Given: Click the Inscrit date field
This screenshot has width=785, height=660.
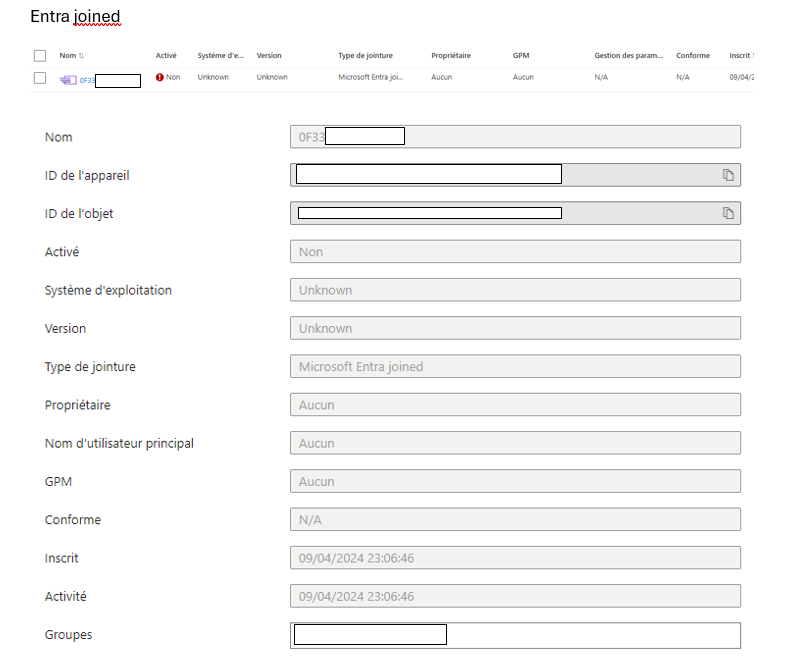Looking at the screenshot, I should point(515,558).
